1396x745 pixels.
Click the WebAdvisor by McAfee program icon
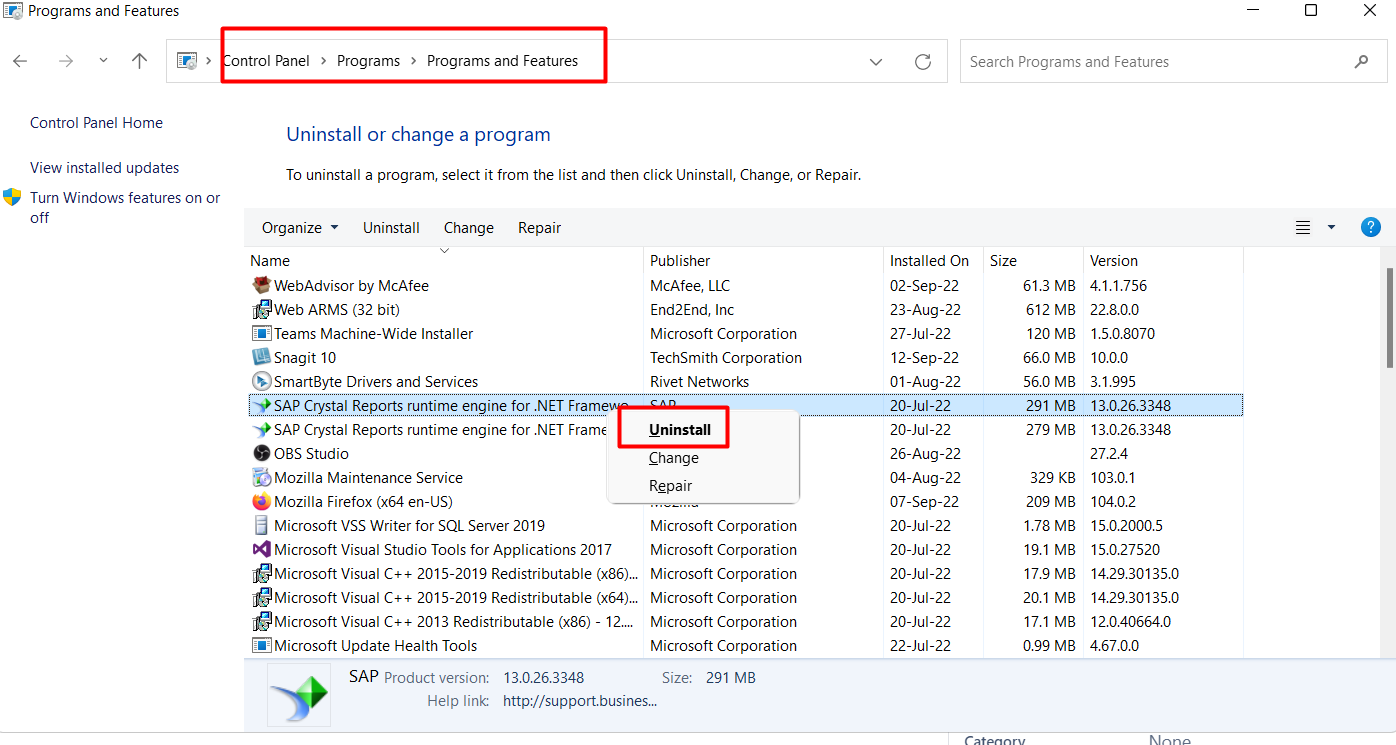(261, 286)
